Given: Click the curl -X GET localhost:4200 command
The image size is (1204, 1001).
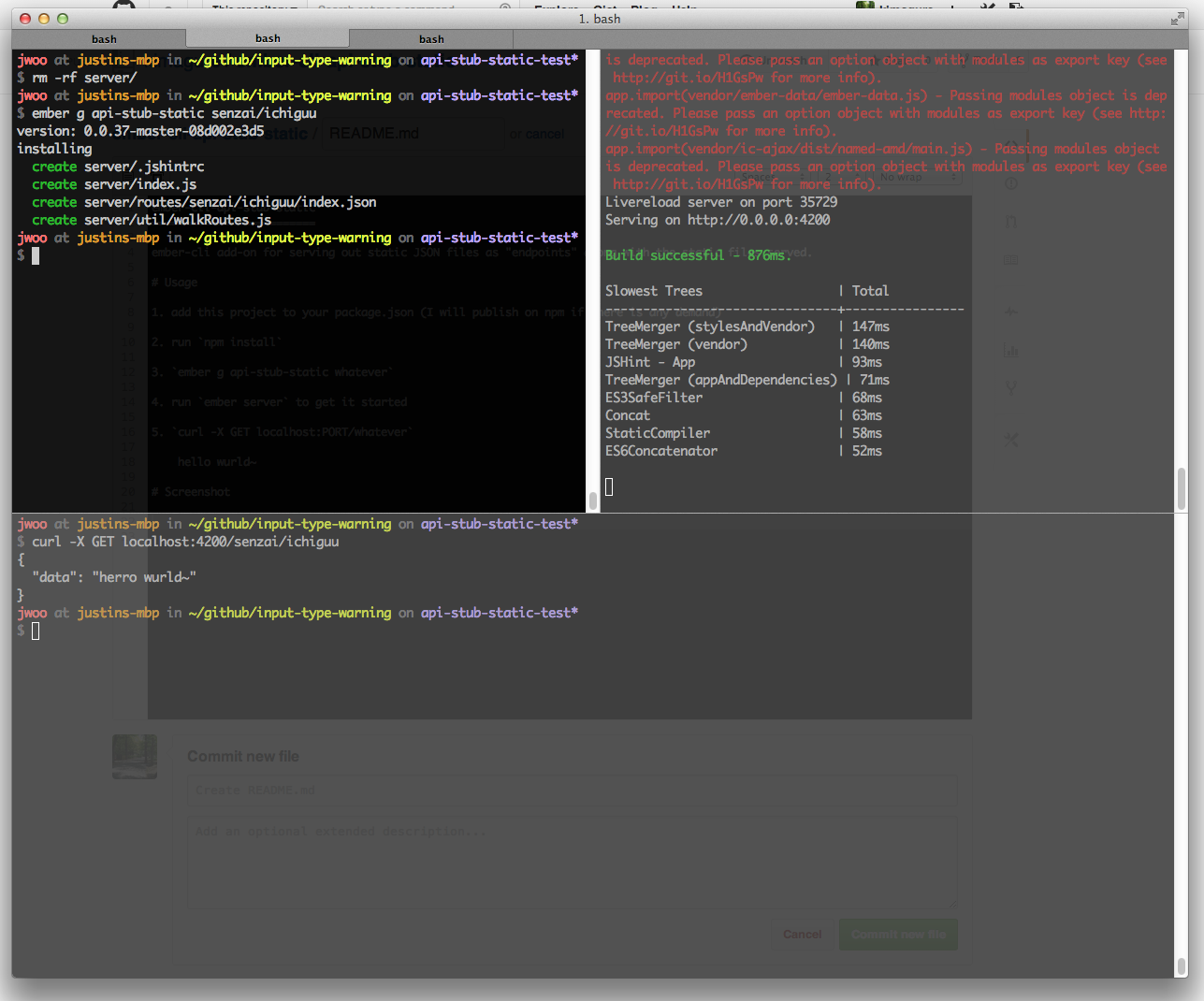Looking at the screenshot, I should [185, 542].
